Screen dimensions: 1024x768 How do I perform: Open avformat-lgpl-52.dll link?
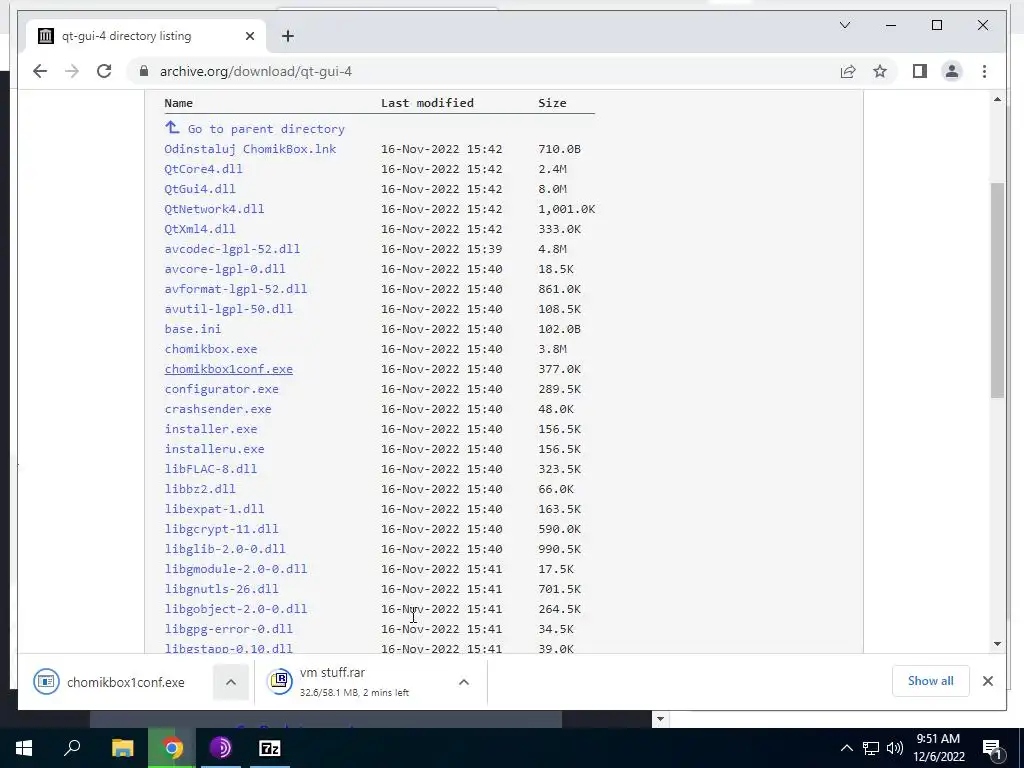pyautogui.click(x=236, y=289)
